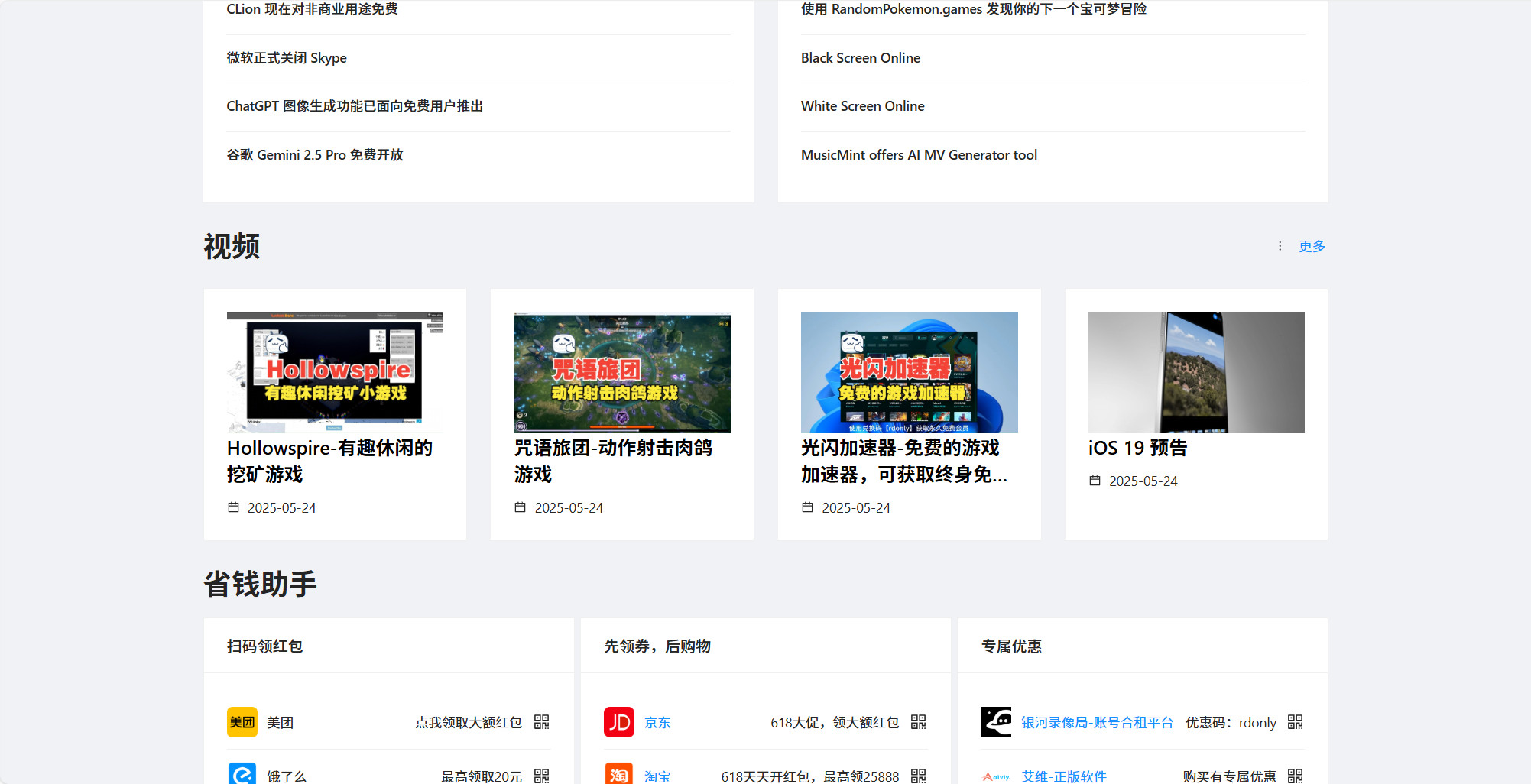Image resolution: width=1531 pixels, height=784 pixels.
Task: Open the 淘宝 link
Action: (657, 776)
